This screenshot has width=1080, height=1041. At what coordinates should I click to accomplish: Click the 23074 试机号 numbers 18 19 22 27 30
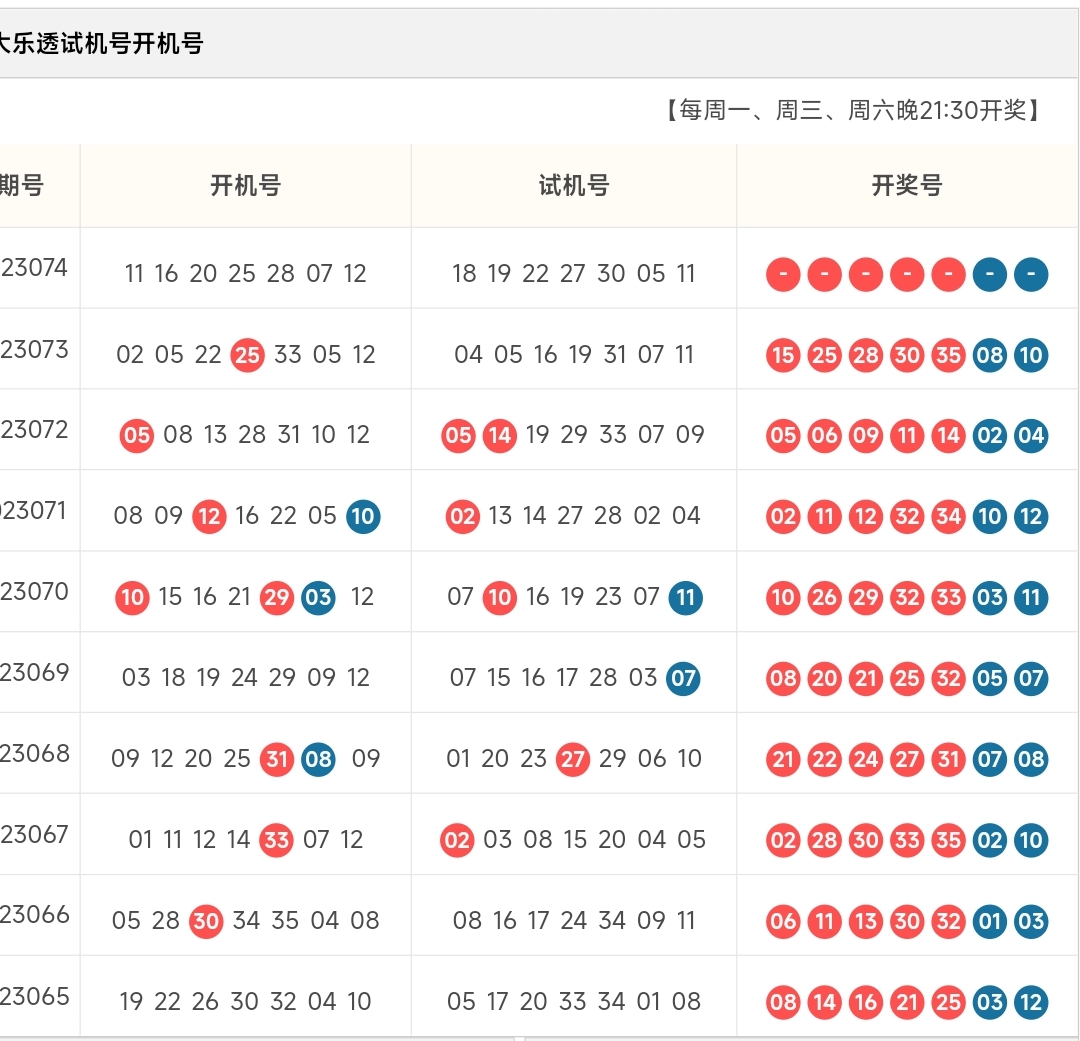pos(539,274)
